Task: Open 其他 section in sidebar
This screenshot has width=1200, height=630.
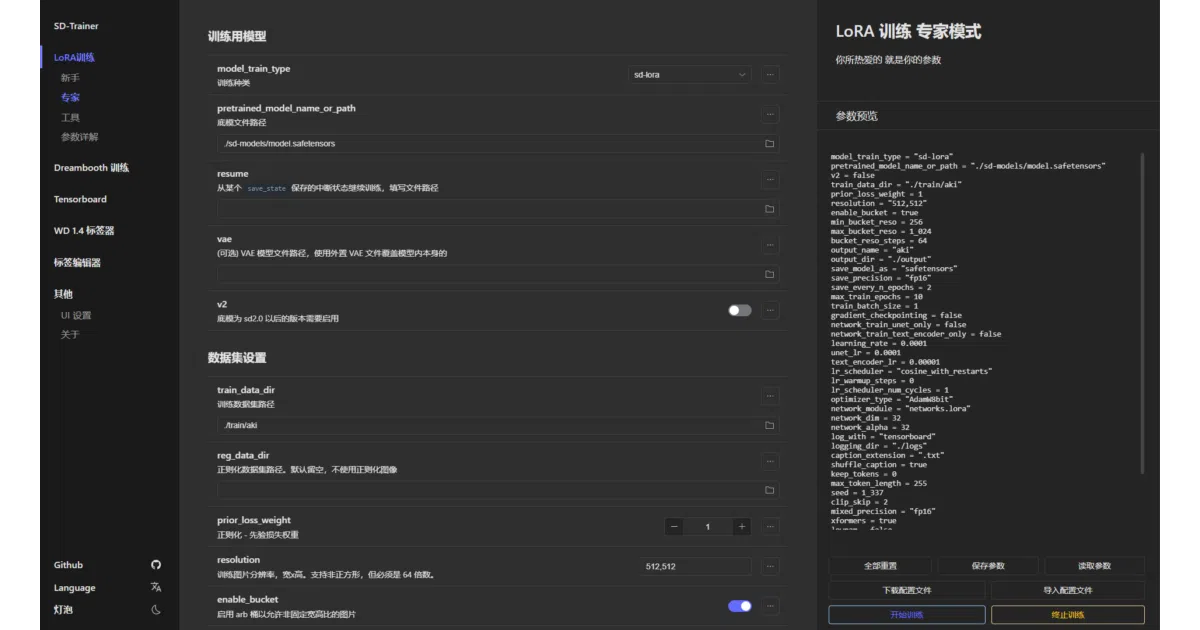Action: 63,294
